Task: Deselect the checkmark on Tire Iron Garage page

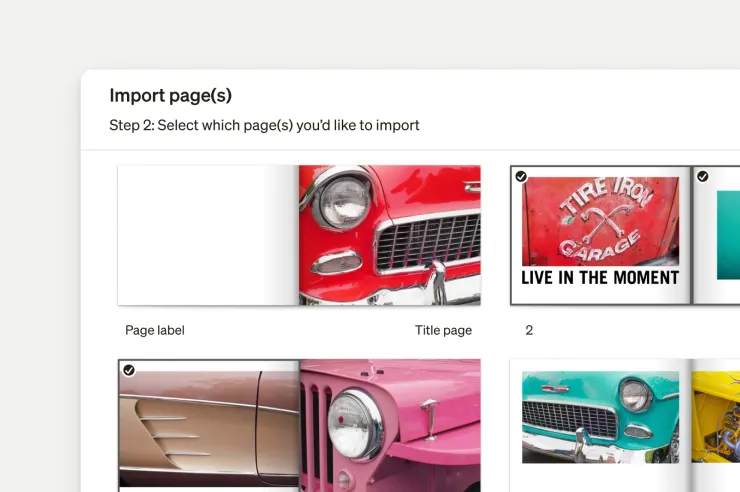Action: coord(521,176)
